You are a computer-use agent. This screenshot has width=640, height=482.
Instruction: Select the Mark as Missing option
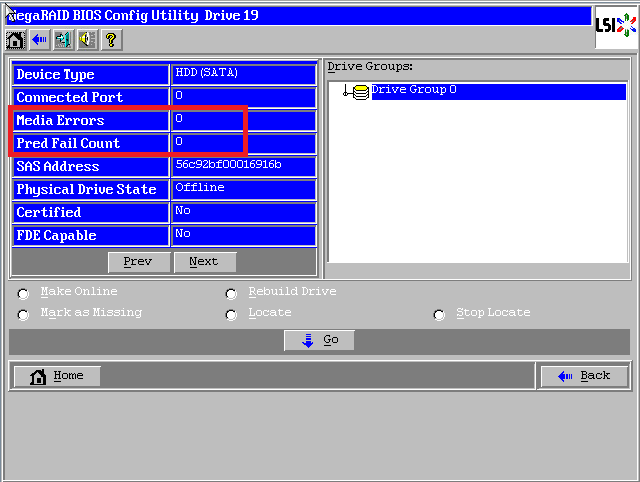[24, 314]
